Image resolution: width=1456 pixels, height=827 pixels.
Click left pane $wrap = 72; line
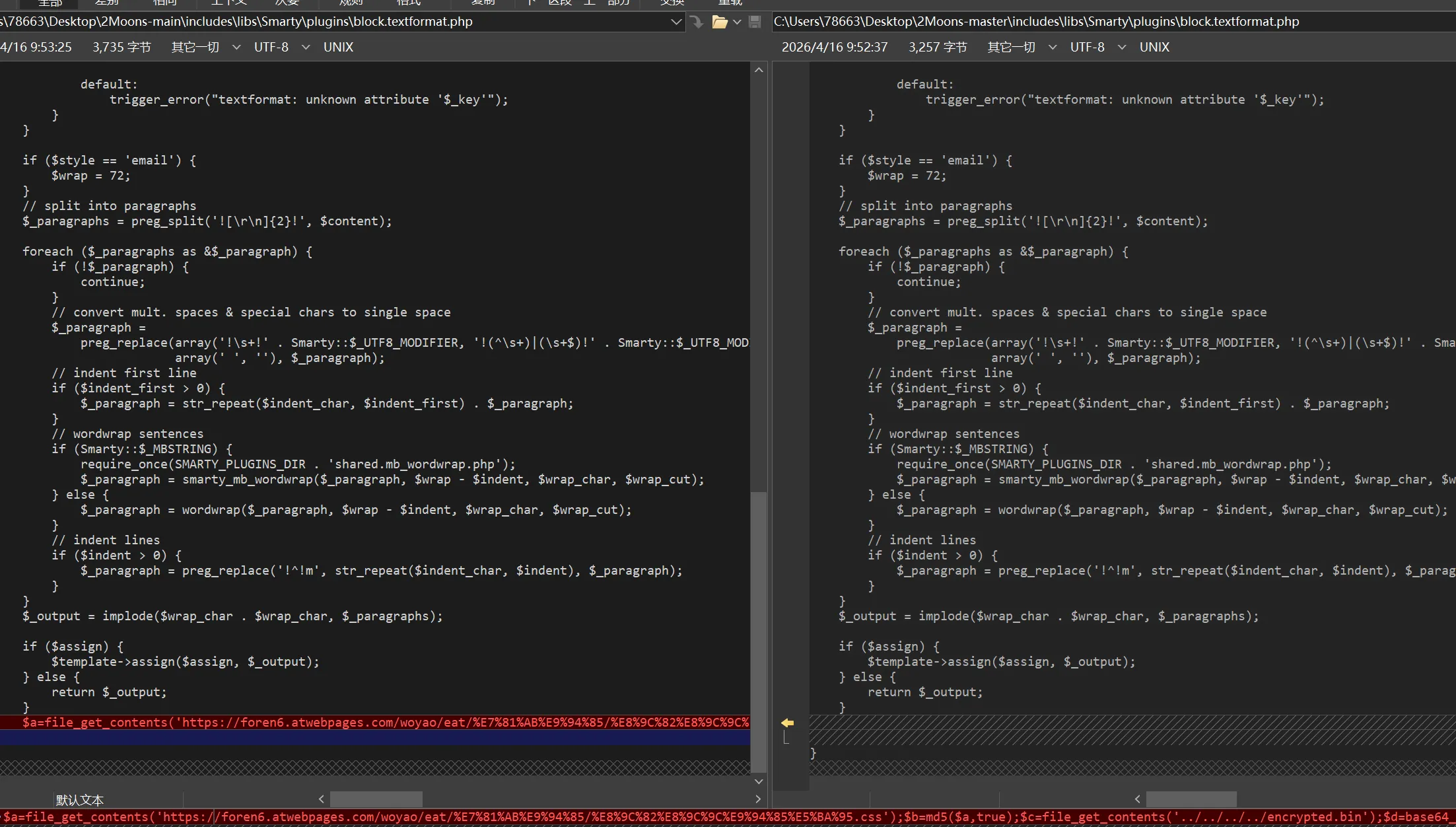pyautogui.click(x=91, y=176)
